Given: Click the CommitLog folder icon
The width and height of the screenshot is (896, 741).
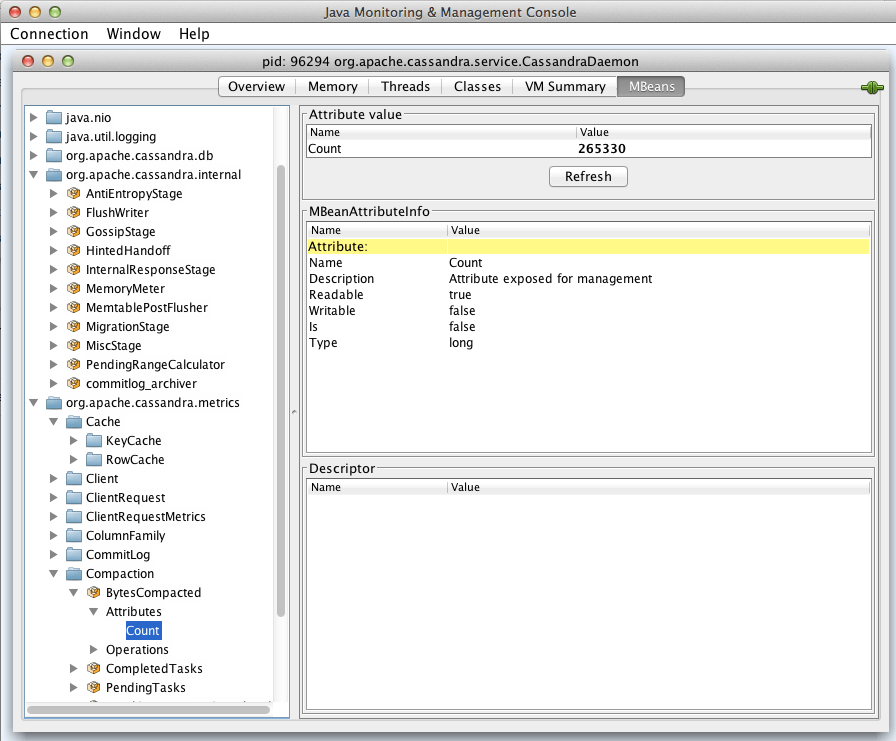Looking at the screenshot, I should pos(73,554).
